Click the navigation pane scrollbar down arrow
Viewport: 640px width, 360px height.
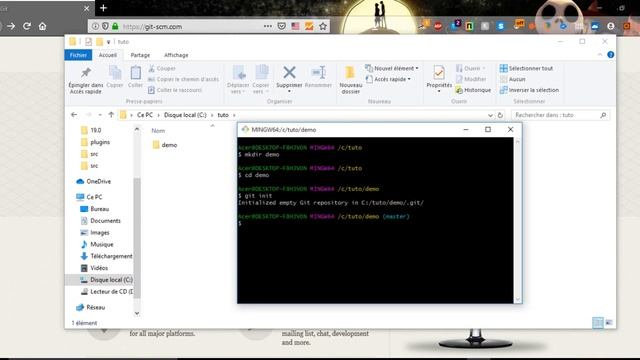137,313
